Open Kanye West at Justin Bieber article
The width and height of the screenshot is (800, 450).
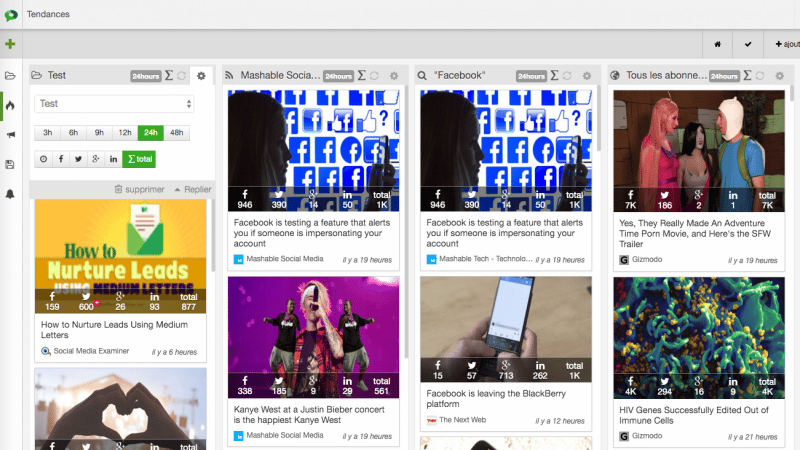pyautogui.click(x=309, y=414)
